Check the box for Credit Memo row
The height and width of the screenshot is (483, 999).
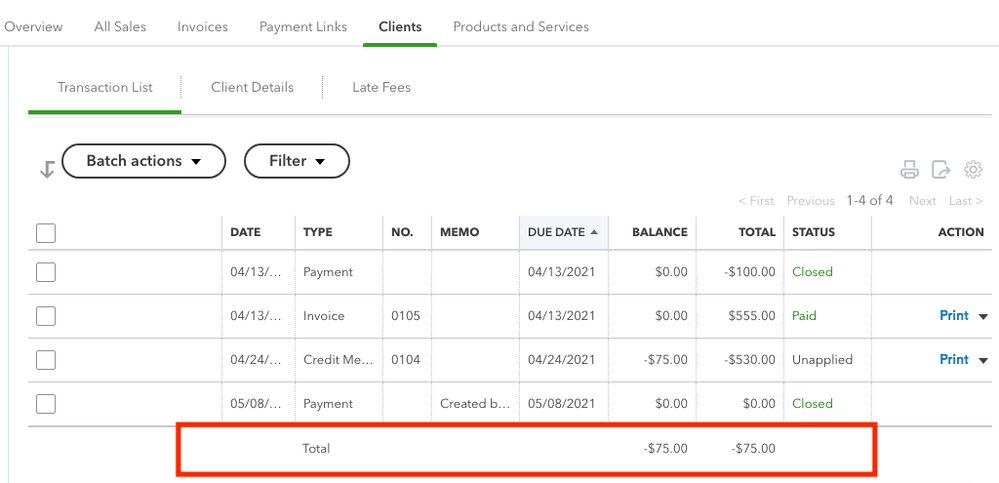click(x=46, y=360)
